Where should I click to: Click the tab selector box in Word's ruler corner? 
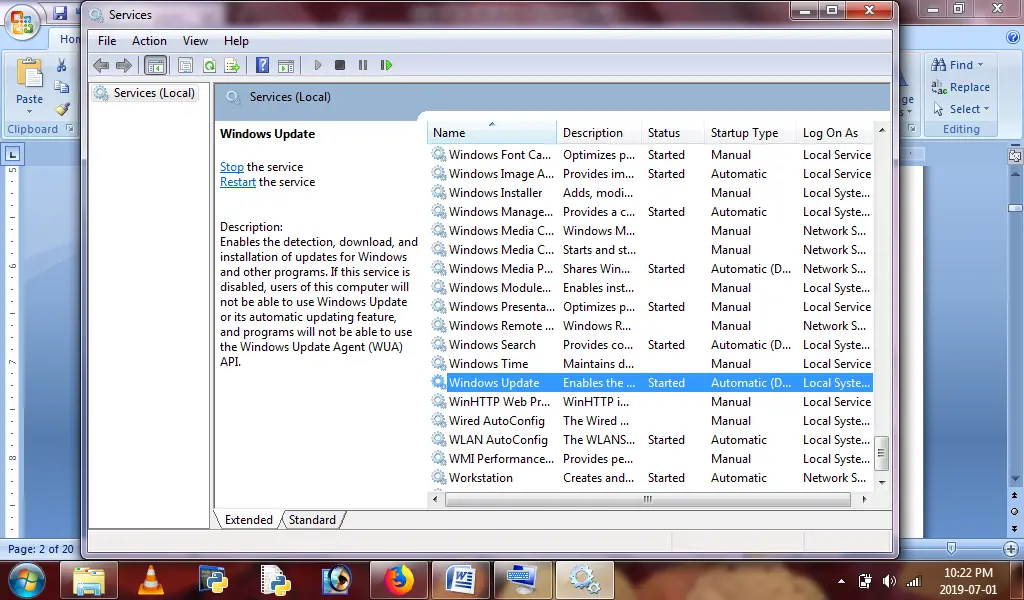pyautogui.click(x=12, y=155)
